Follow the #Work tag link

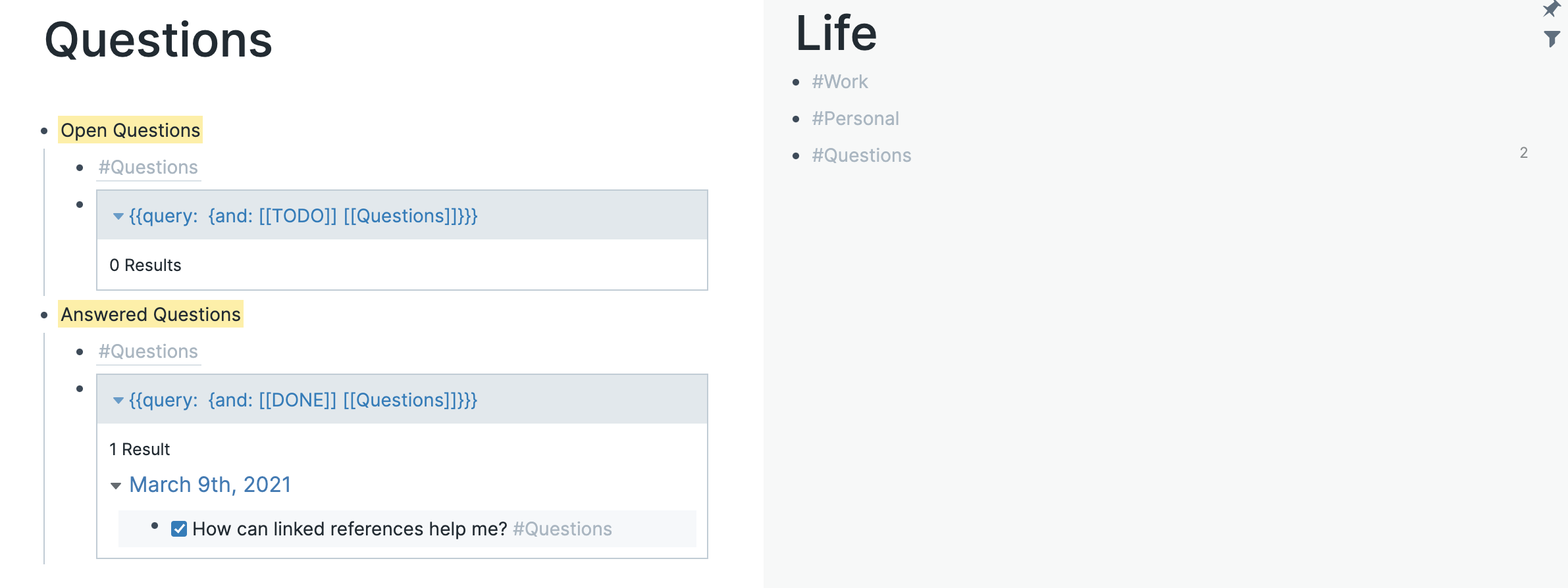coord(839,82)
